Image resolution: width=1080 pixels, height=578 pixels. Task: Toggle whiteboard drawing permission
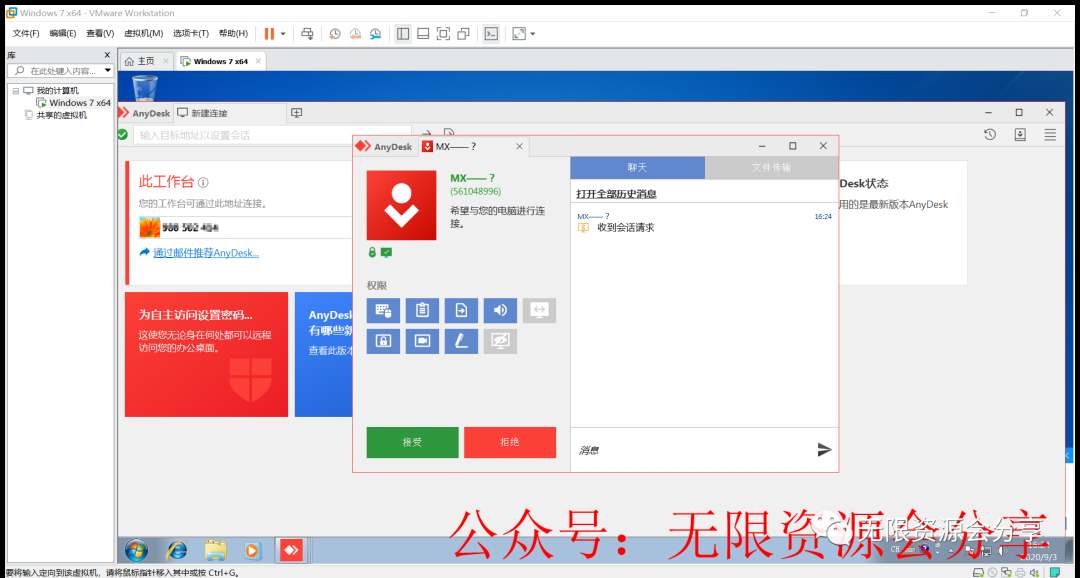coord(461,341)
